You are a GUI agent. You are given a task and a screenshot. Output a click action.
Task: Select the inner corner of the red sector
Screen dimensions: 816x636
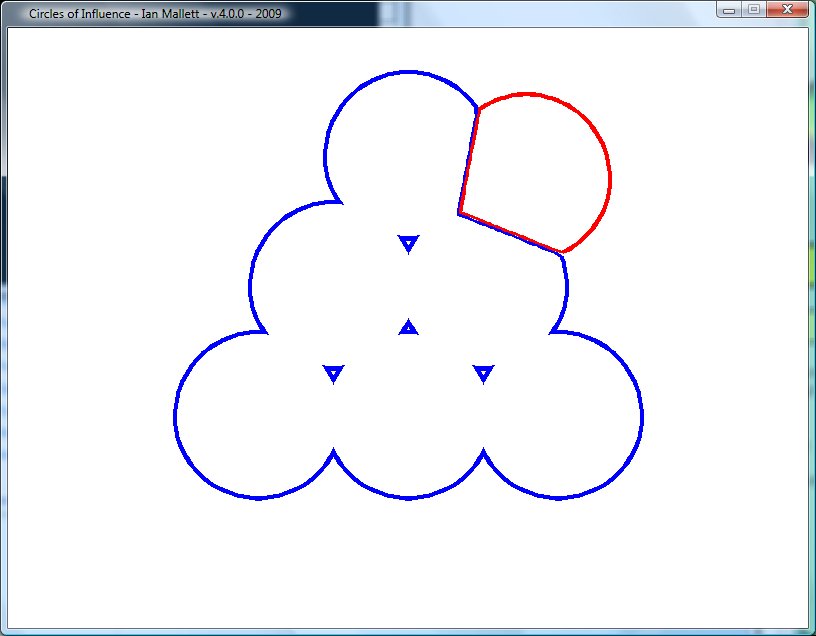(x=459, y=212)
